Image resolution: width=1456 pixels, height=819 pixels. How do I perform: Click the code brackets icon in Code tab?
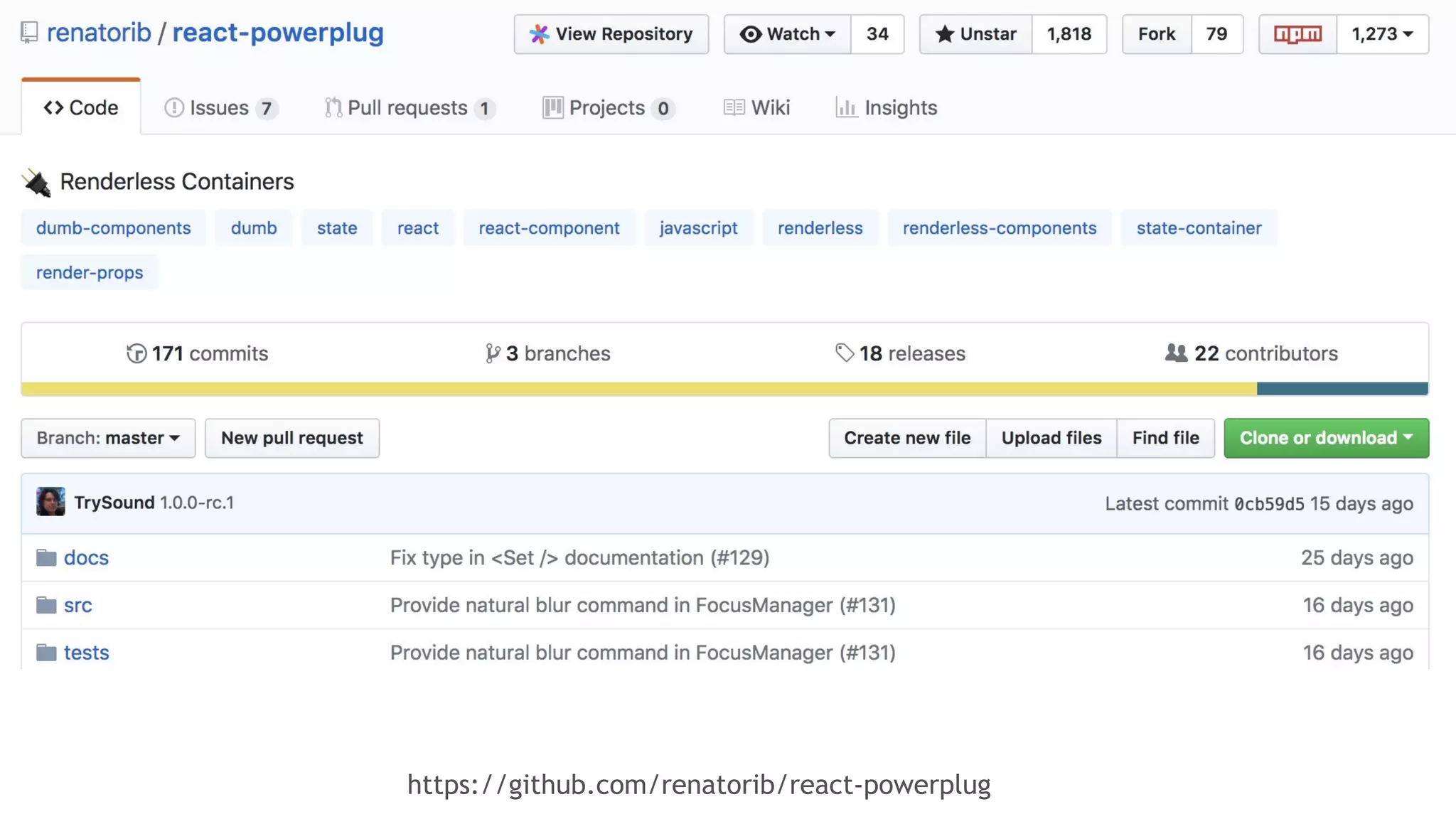[x=53, y=107]
